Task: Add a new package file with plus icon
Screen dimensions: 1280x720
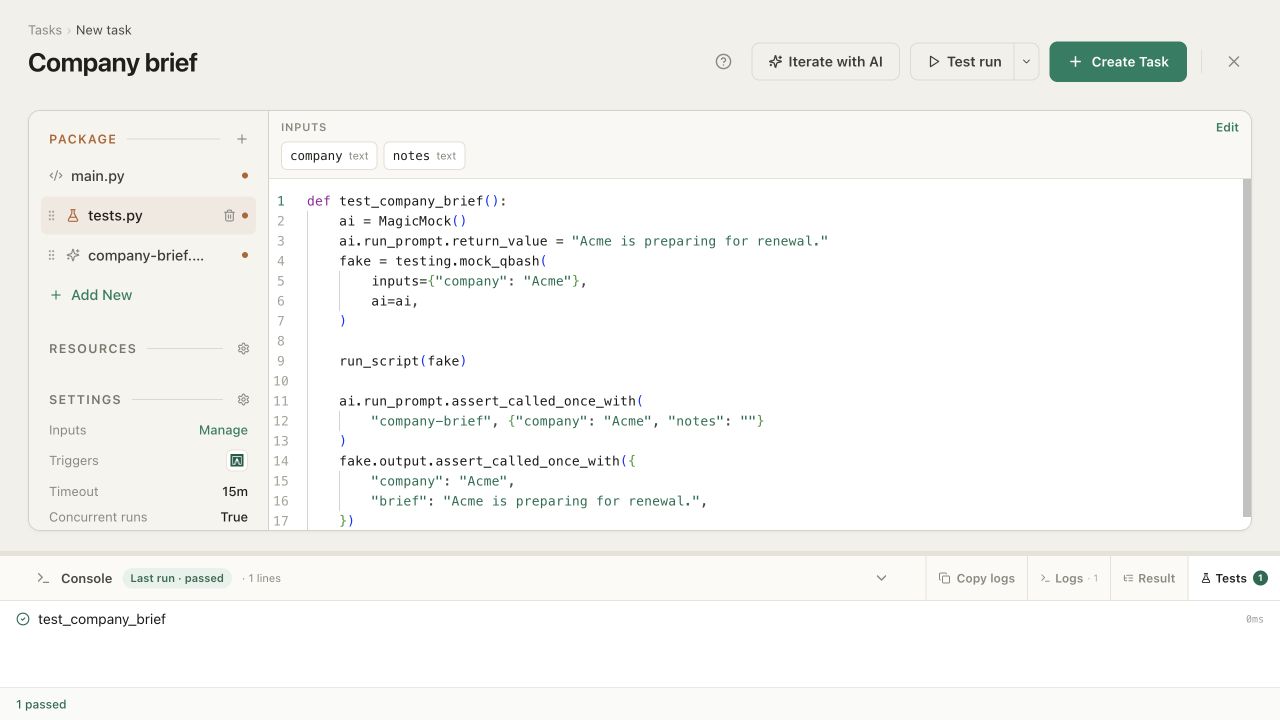Action: 242,139
